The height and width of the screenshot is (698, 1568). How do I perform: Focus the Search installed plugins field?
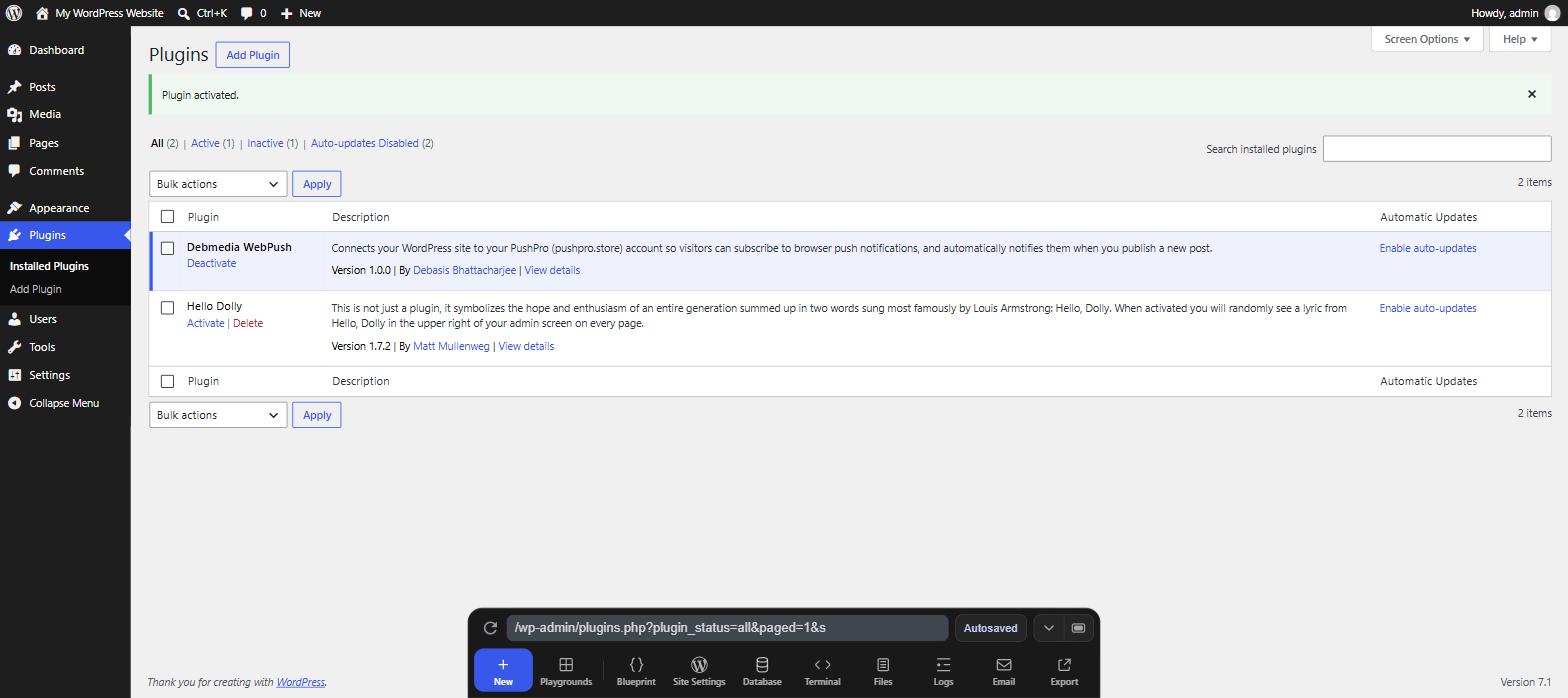(1437, 149)
